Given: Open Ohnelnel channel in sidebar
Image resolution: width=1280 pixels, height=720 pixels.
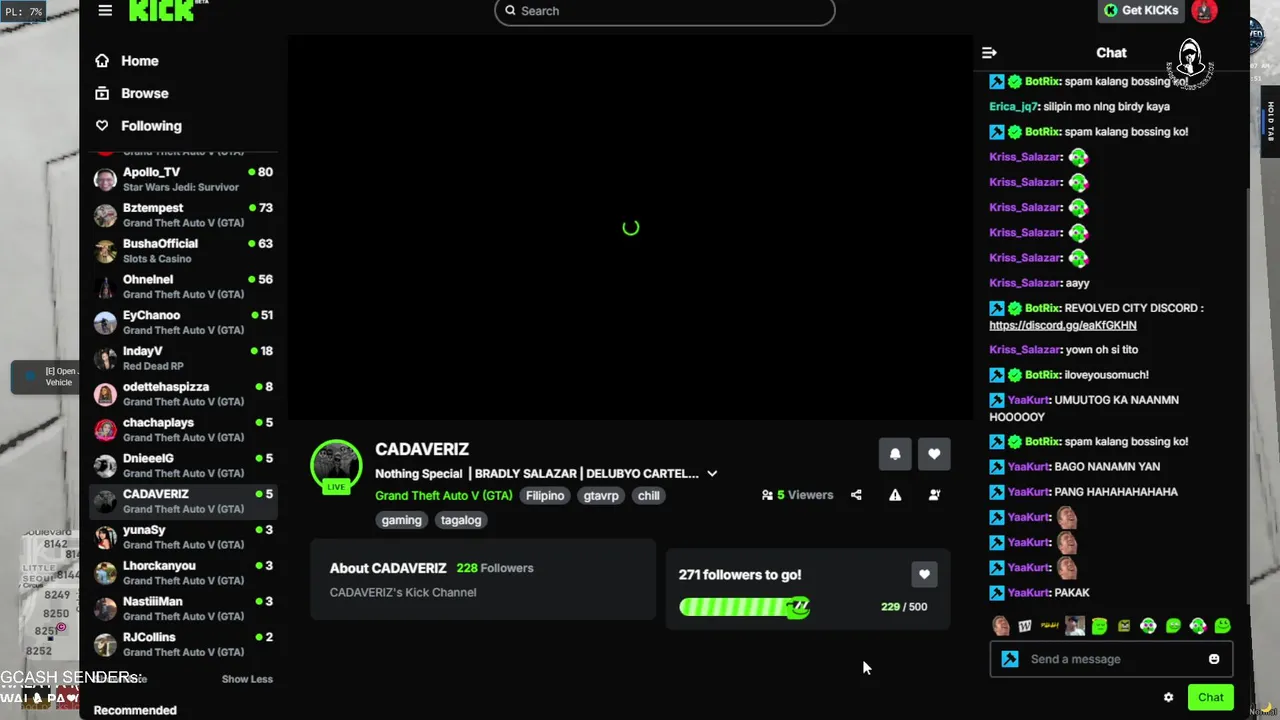Looking at the screenshot, I should (x=183, y=287).
